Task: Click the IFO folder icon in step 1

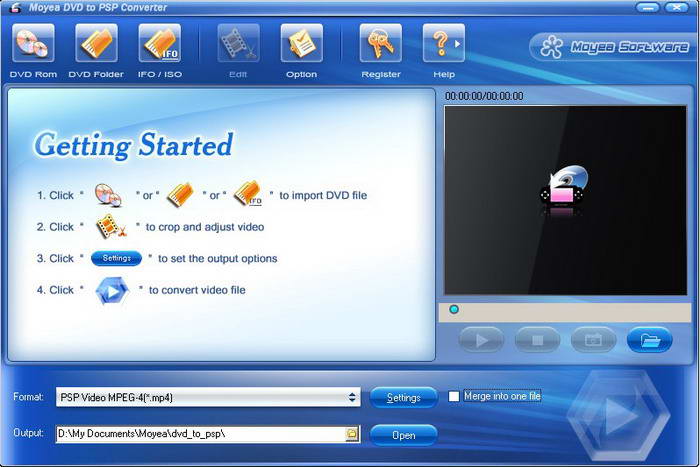Action: pyautogui.click(x=248, y=193)
